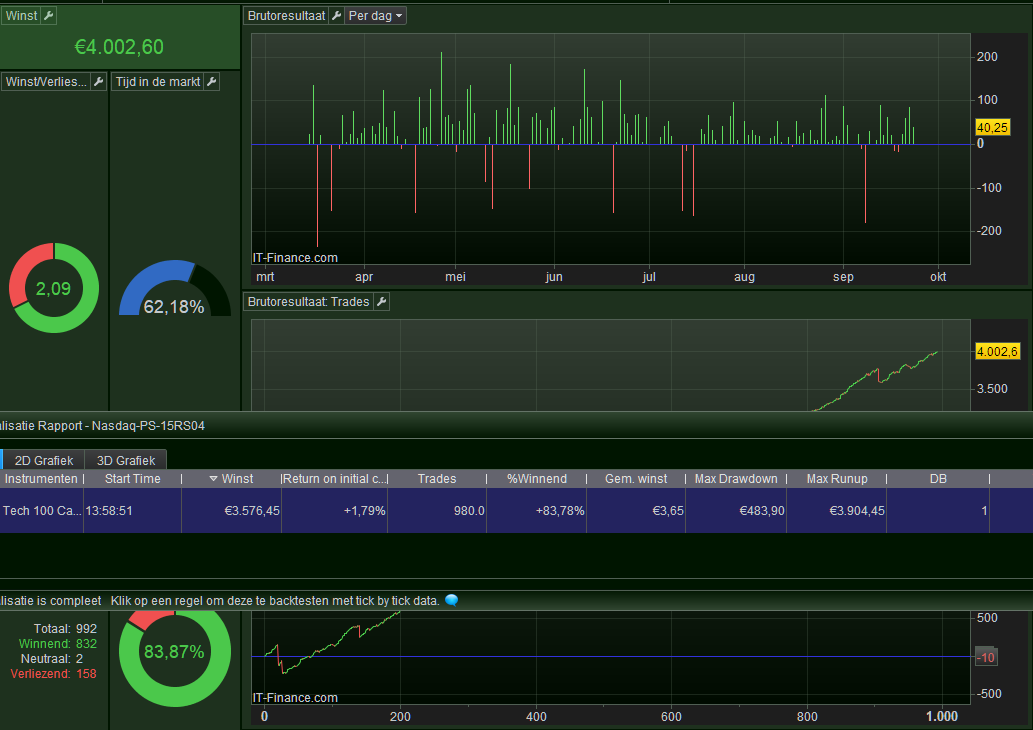Switch to the 3D Grafiek tab
Screen dimensions: 1033x730
126,460
